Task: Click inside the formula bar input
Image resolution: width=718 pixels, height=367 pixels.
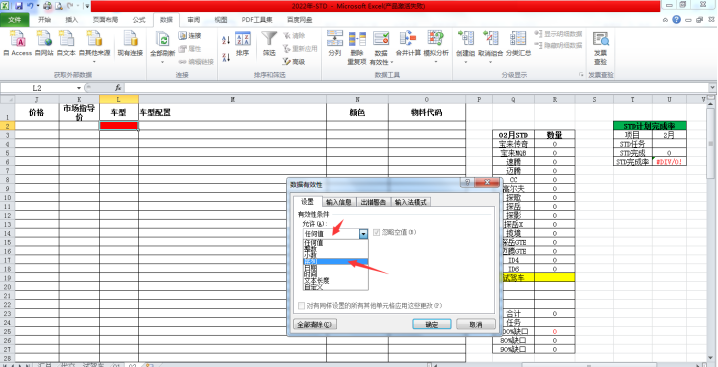Action: [417, 87]
